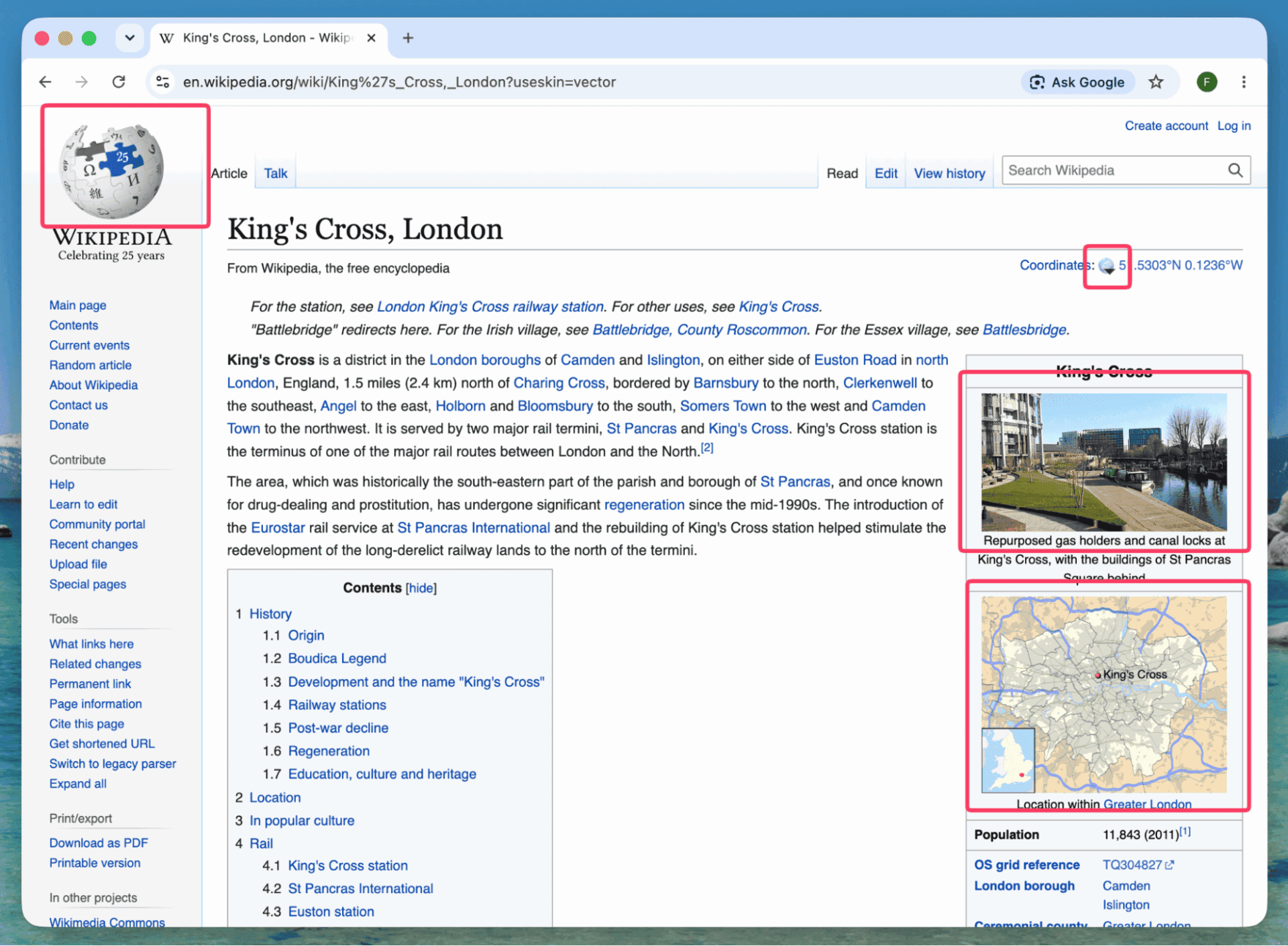Open Recent changes link
1288x946 pixels.
click(x=93, y=545)
